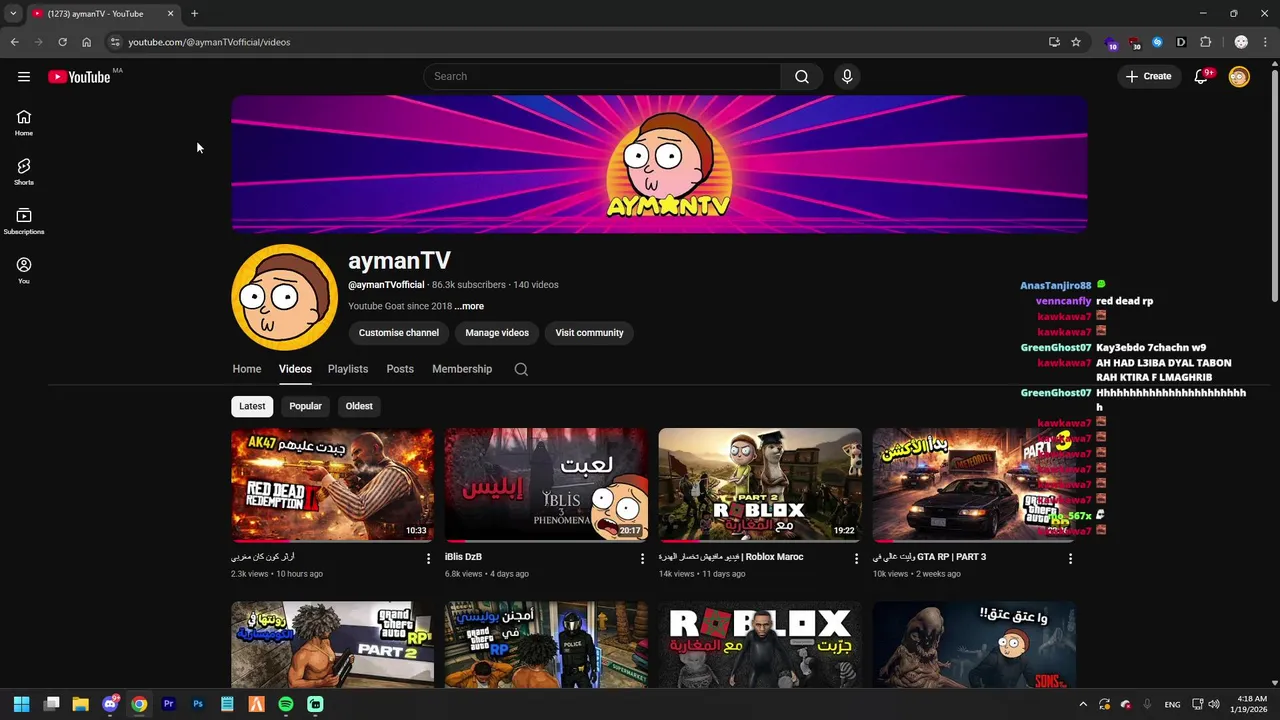This screenshot has height=720, width=1280.
Task: Open the browser home page button
Action: (x=86, y=42)
